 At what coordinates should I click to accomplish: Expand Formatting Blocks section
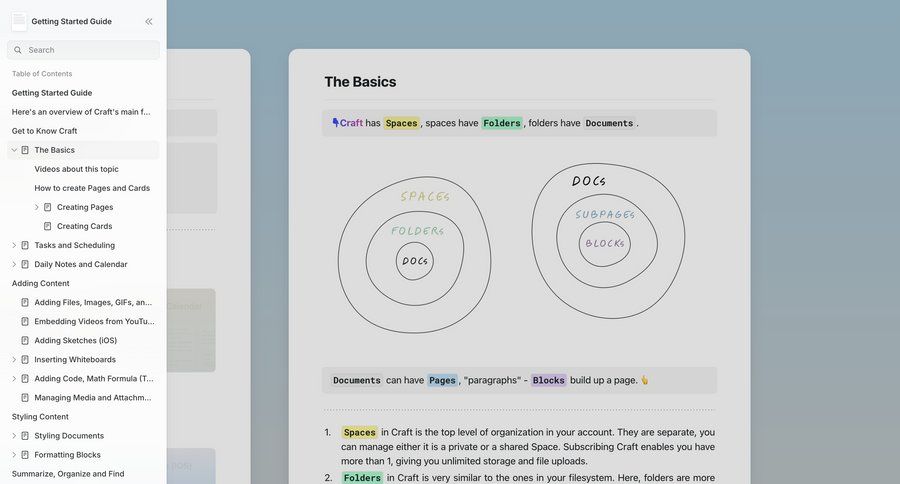pos(14,455)
